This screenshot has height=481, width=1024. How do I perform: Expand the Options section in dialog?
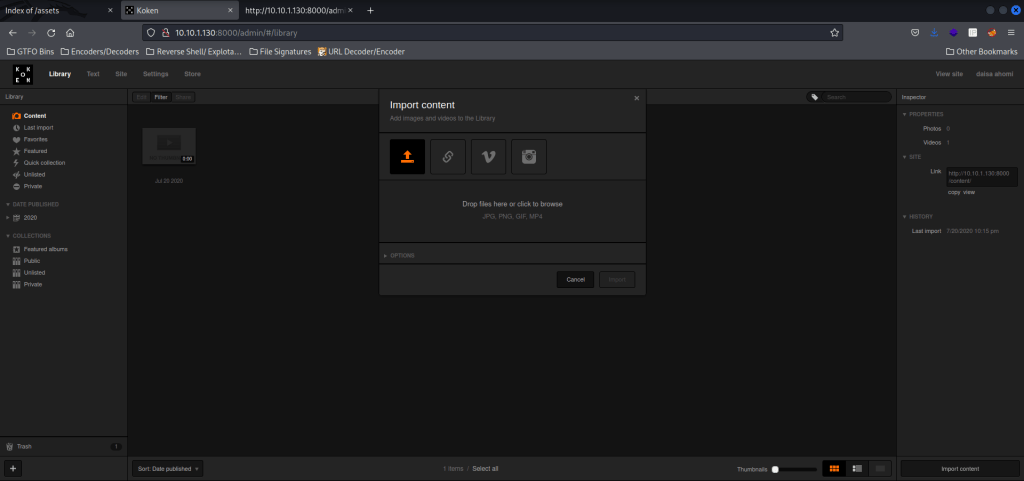click(402, 255)
